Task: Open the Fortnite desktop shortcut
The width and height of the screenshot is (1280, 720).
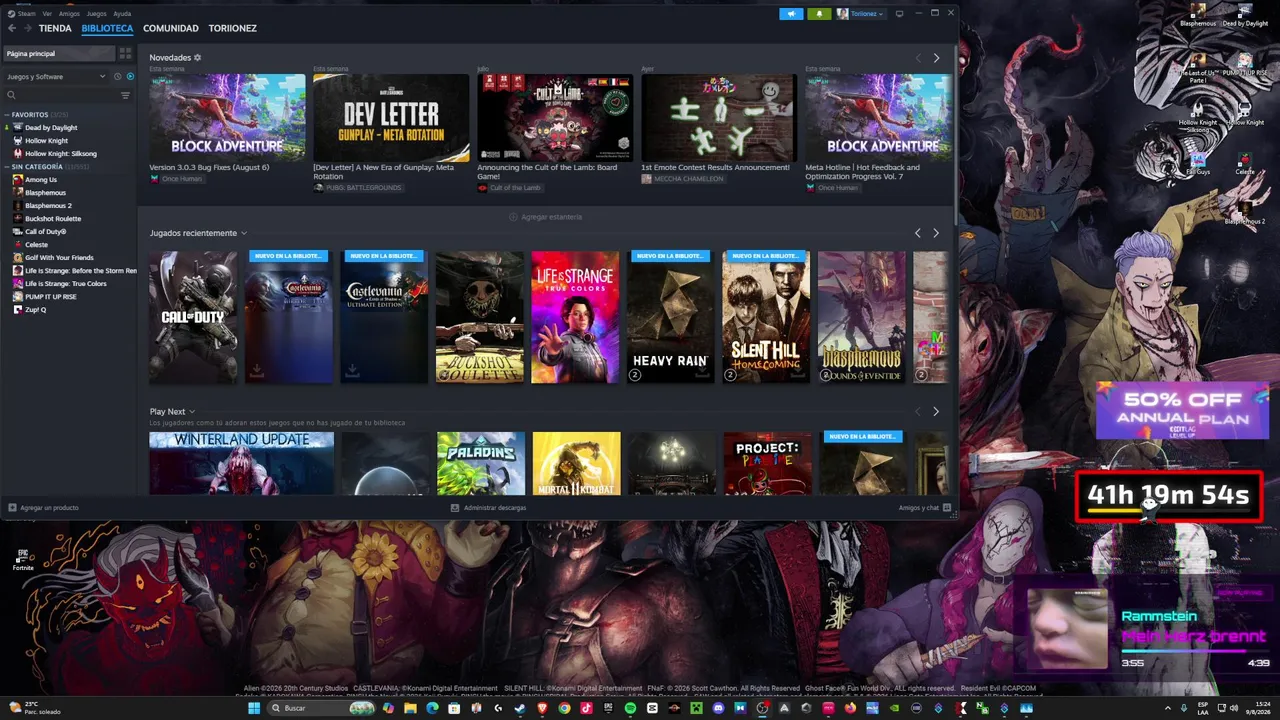Action: click(23, 558)
